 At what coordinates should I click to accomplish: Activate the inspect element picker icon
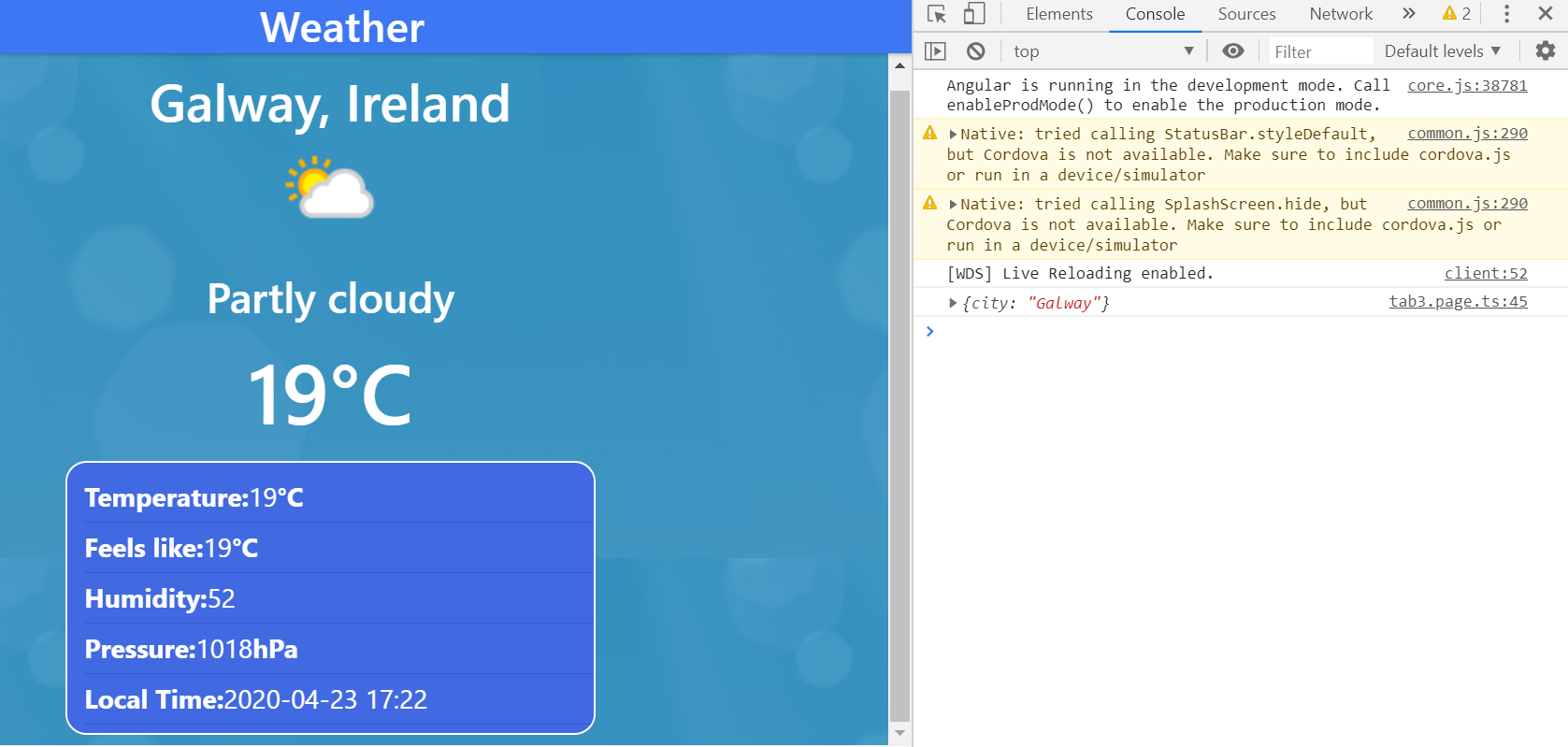point(936,14)
